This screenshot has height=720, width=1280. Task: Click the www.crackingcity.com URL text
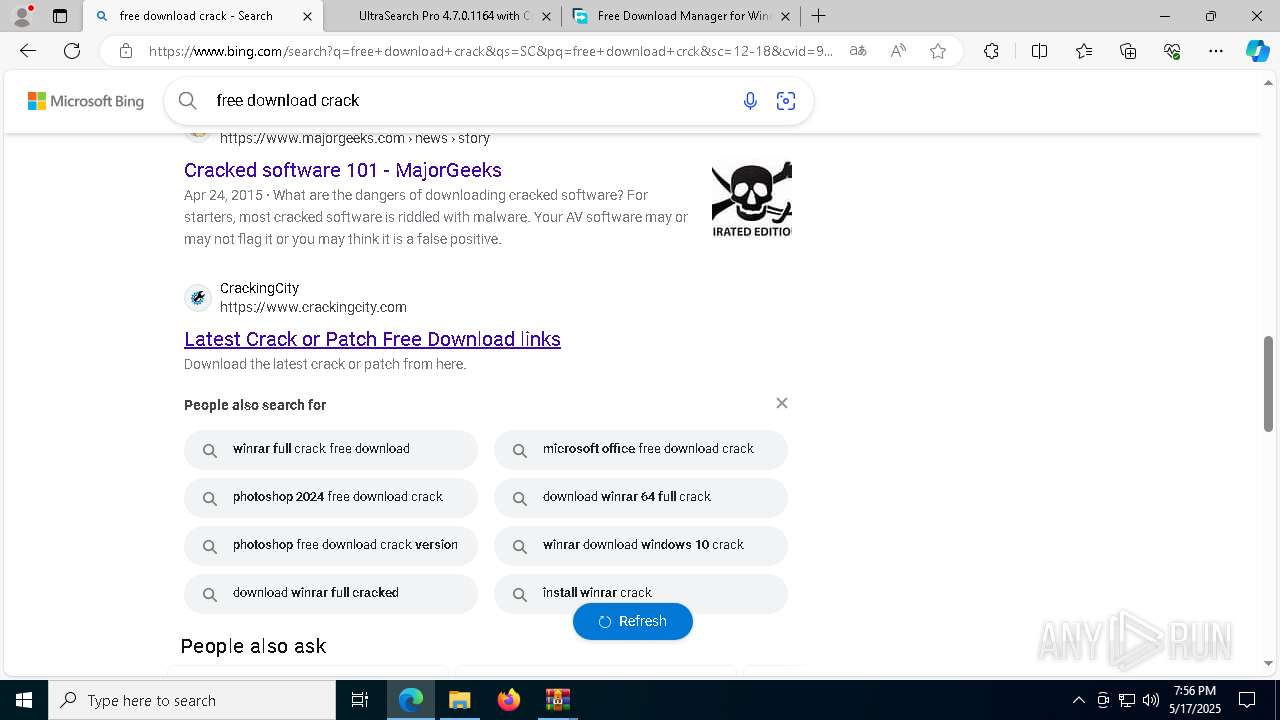tap(313, 307)
